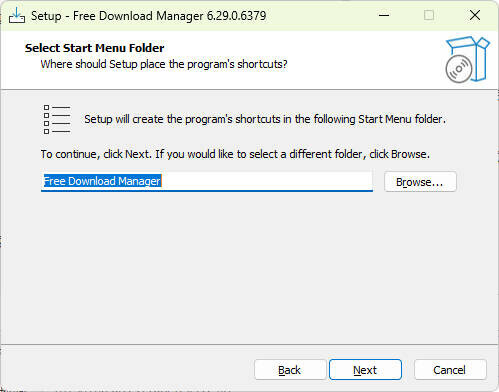The height and width of the screenshot is (392, 499).
Task: Click the 'To continue, click Next' instruction text
Action: [x=235, y=154]
